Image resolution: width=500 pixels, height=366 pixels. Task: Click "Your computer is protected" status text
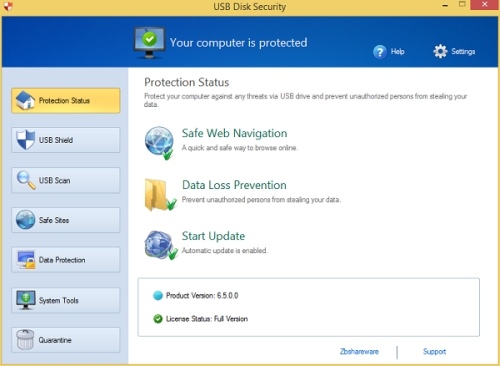[x=238, y=43]
